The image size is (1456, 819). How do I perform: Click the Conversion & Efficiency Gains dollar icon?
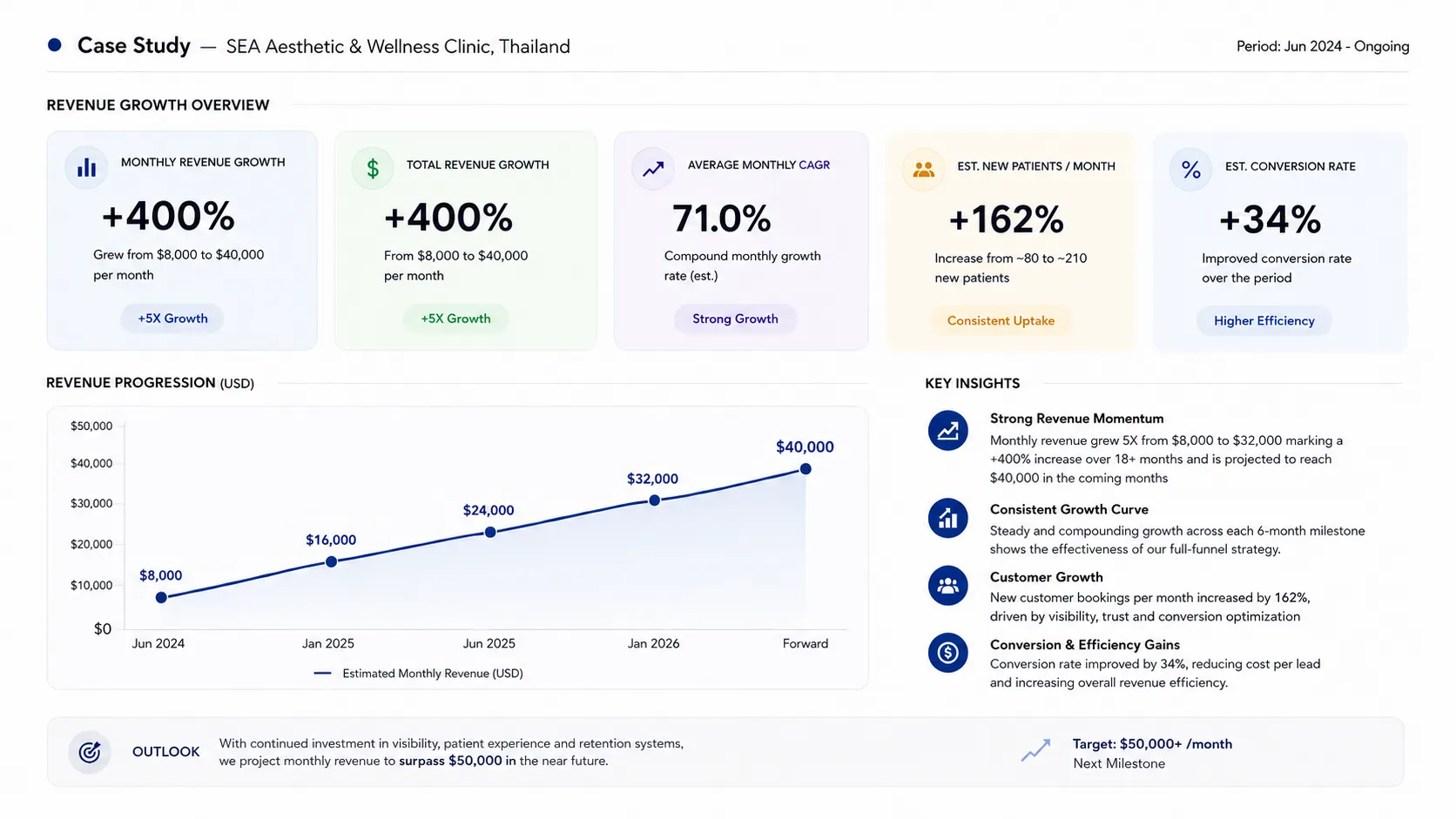coord(948,653)
